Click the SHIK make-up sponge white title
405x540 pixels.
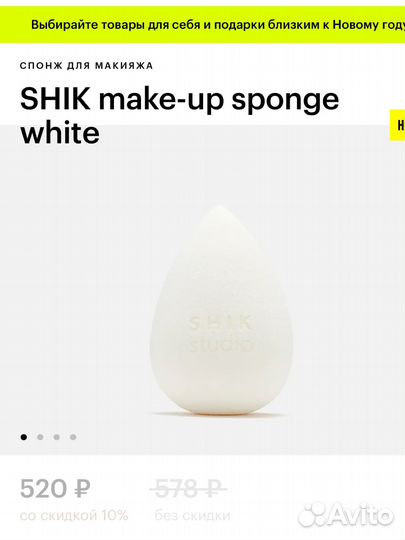[x=179, y=116]
